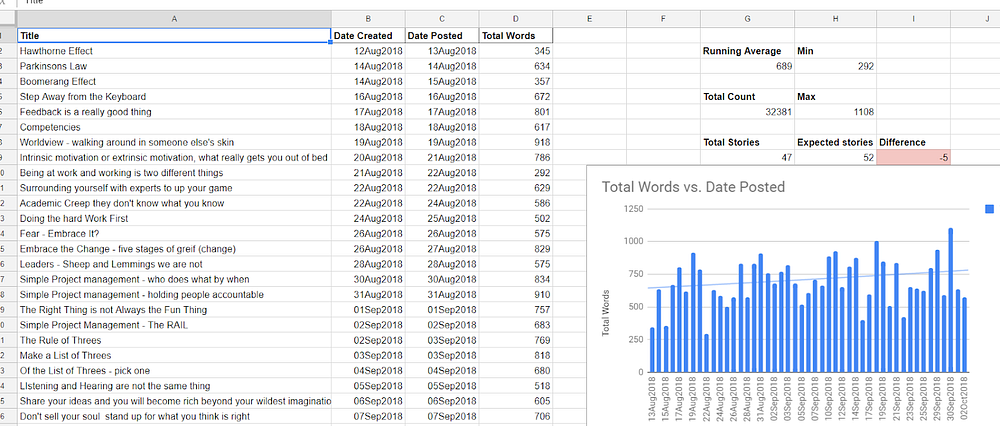1000x426 pixels.
Task: Click word count 345 for Hawthorne Effect
Action: [x=516, y=51]
